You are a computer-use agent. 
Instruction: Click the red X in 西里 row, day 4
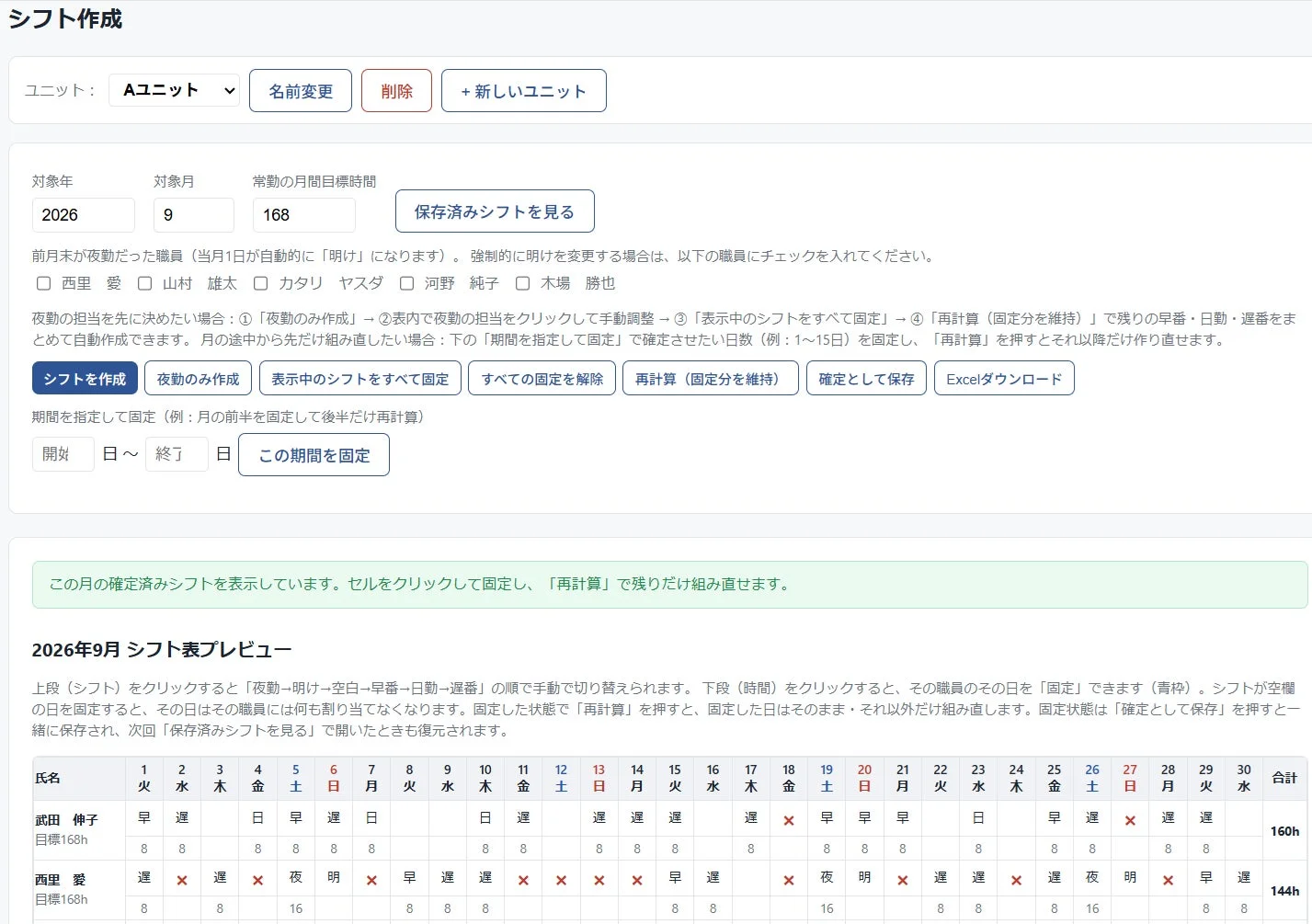[257, 880]
